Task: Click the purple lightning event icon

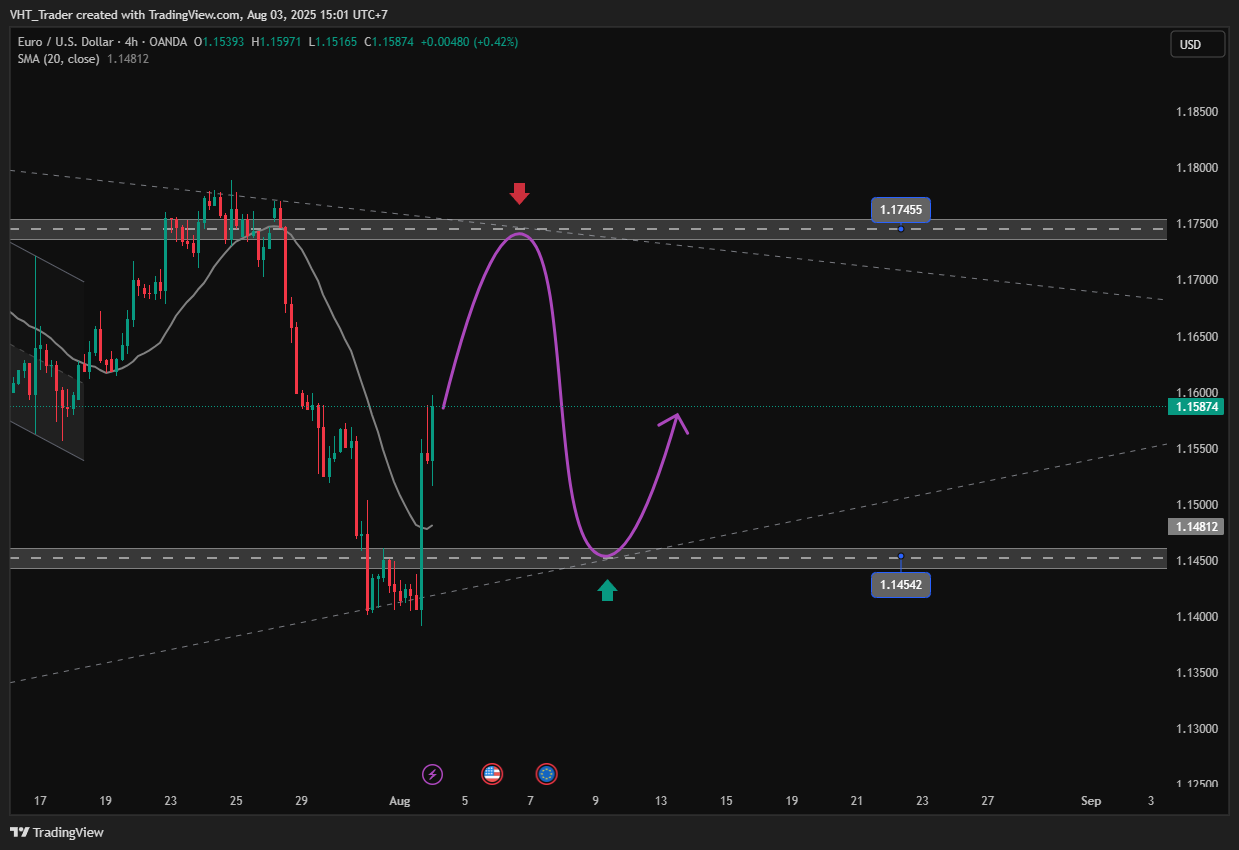Action: pos(432,774)
